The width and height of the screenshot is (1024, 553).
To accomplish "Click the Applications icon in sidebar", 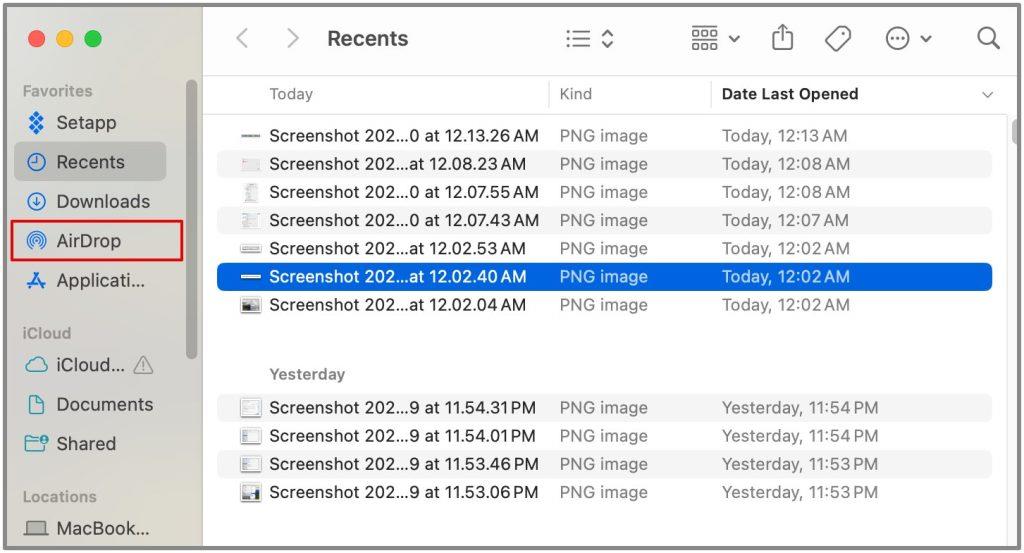I will point(37,281).
